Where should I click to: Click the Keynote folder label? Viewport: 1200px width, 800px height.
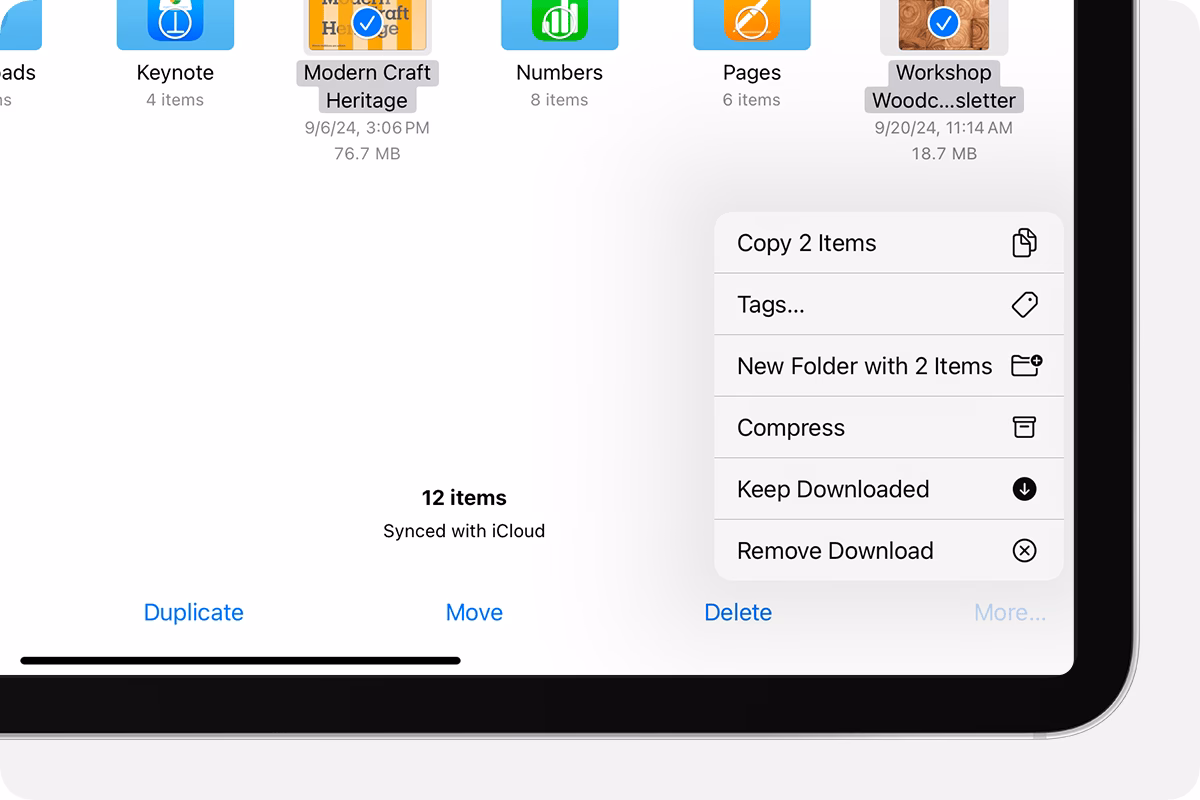(175, 72)
